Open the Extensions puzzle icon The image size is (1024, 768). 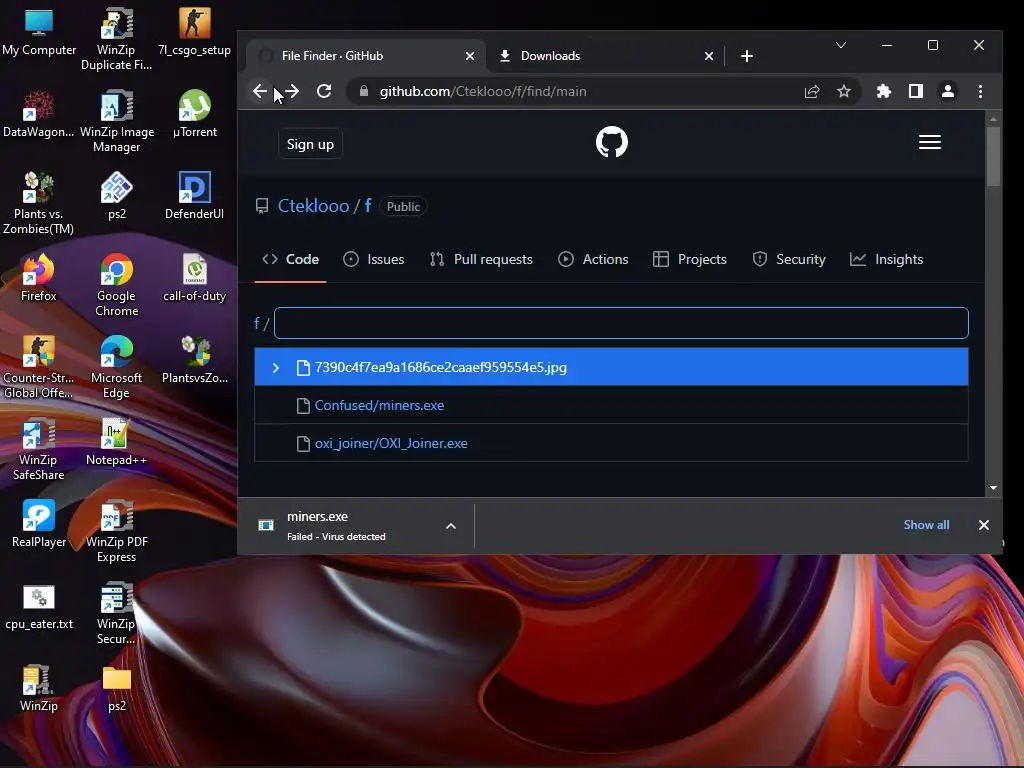pos(884,91)
